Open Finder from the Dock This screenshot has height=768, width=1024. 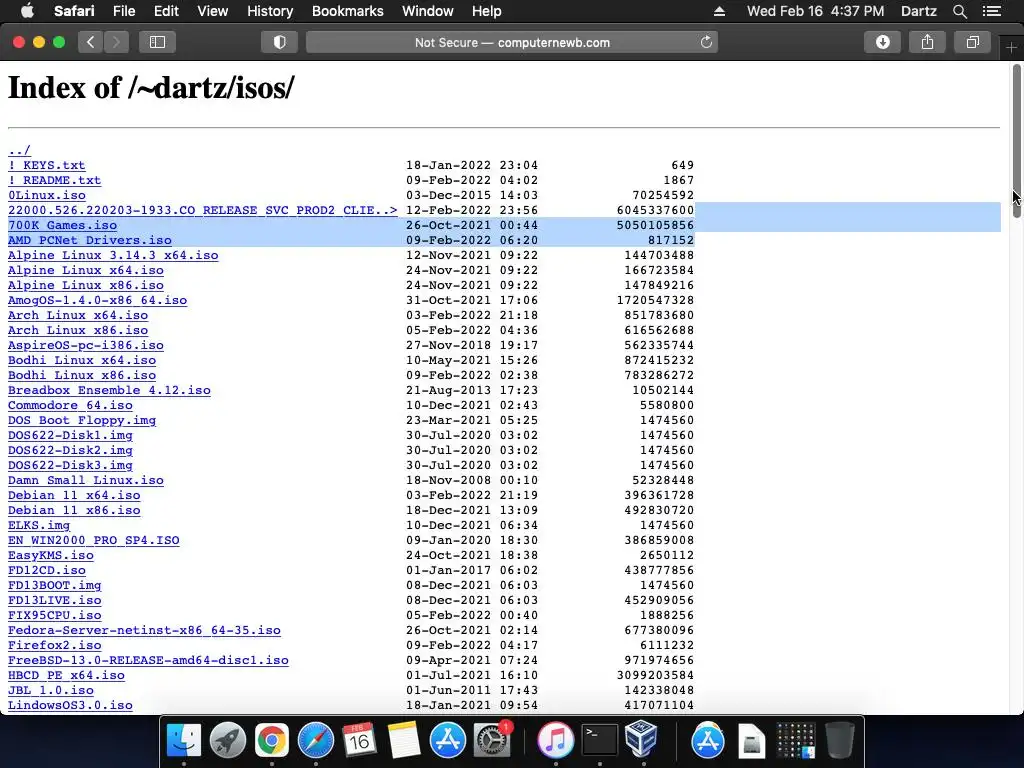pyautogui.click(x=184, y=740)
